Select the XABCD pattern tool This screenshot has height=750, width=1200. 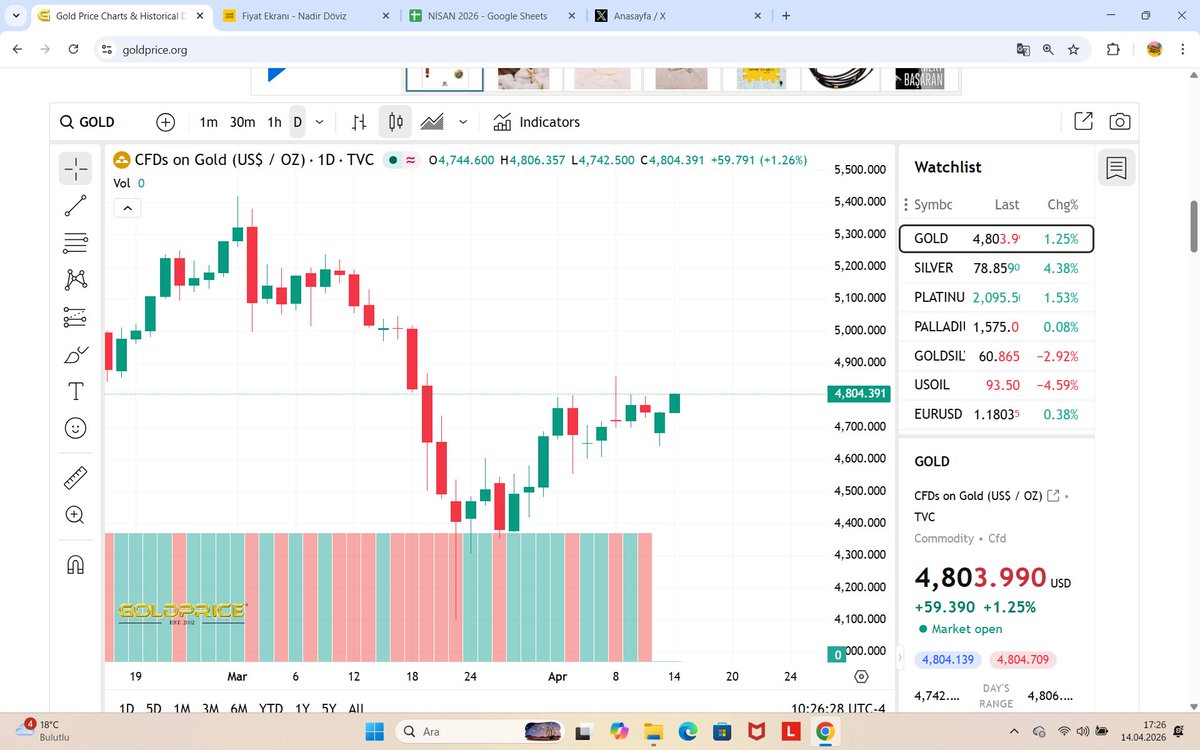(76, 280)
